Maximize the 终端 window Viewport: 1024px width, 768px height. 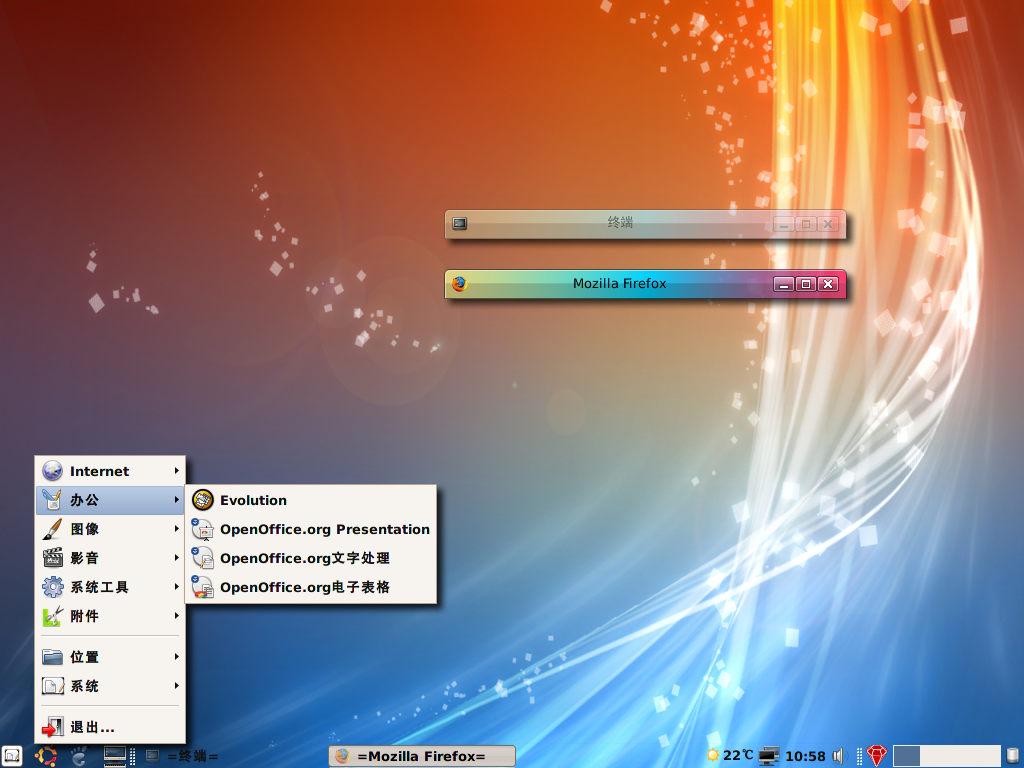pyautogui.click(x=806, y=224)
